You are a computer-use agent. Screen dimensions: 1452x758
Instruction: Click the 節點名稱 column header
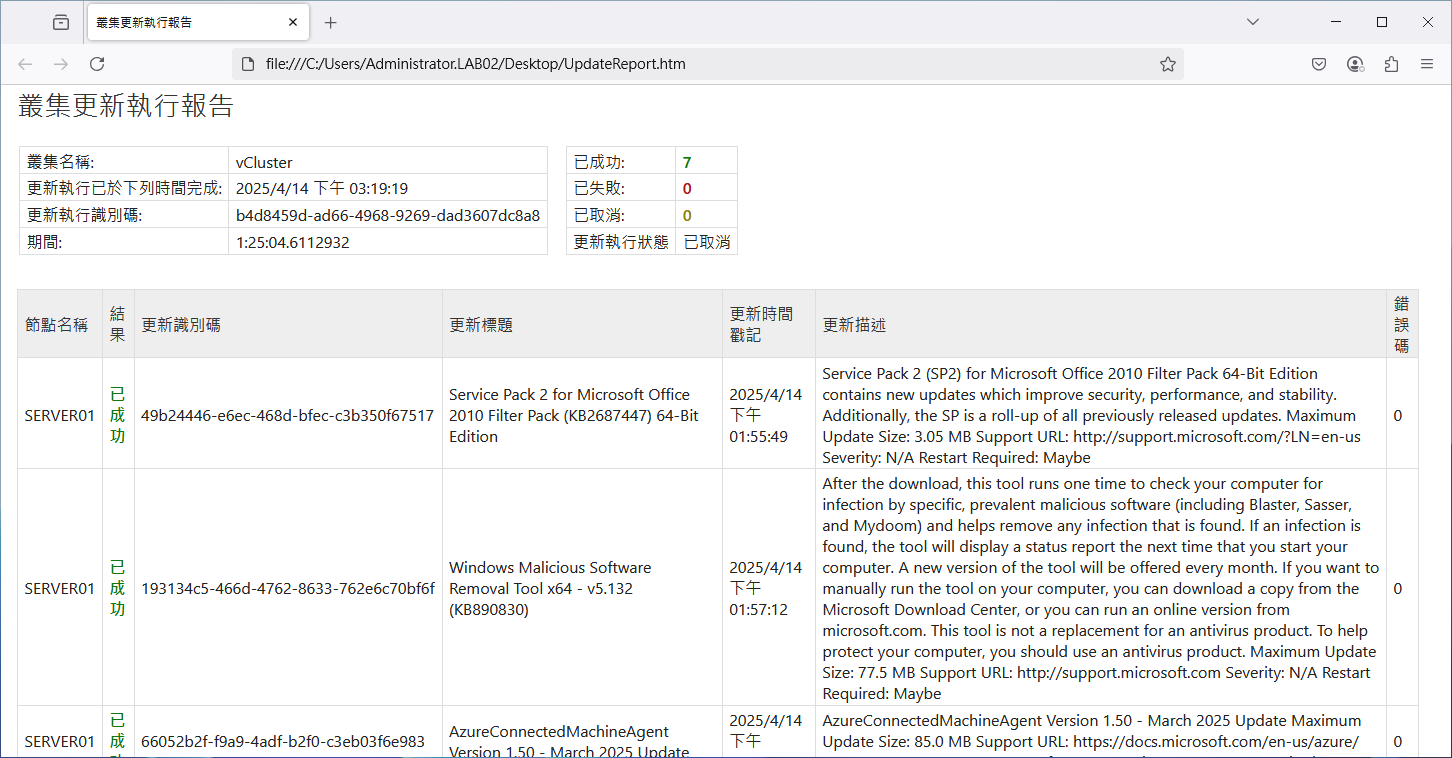point(57,325)
